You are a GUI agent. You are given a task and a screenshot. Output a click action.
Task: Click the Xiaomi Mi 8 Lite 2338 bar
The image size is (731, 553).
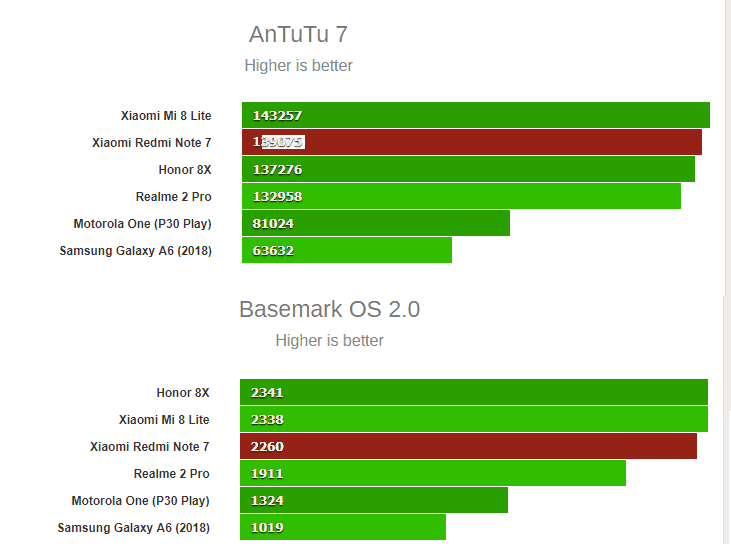(x=473, y=420)
